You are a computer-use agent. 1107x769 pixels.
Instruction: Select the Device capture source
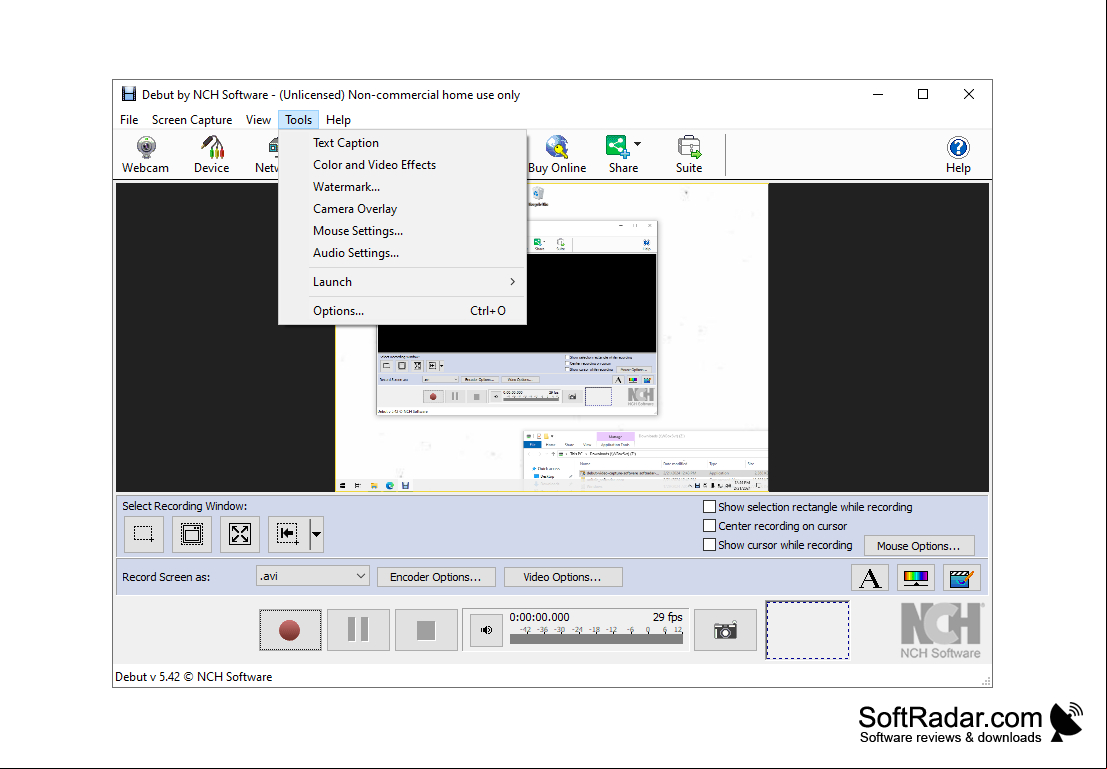[x=211, y=155]
